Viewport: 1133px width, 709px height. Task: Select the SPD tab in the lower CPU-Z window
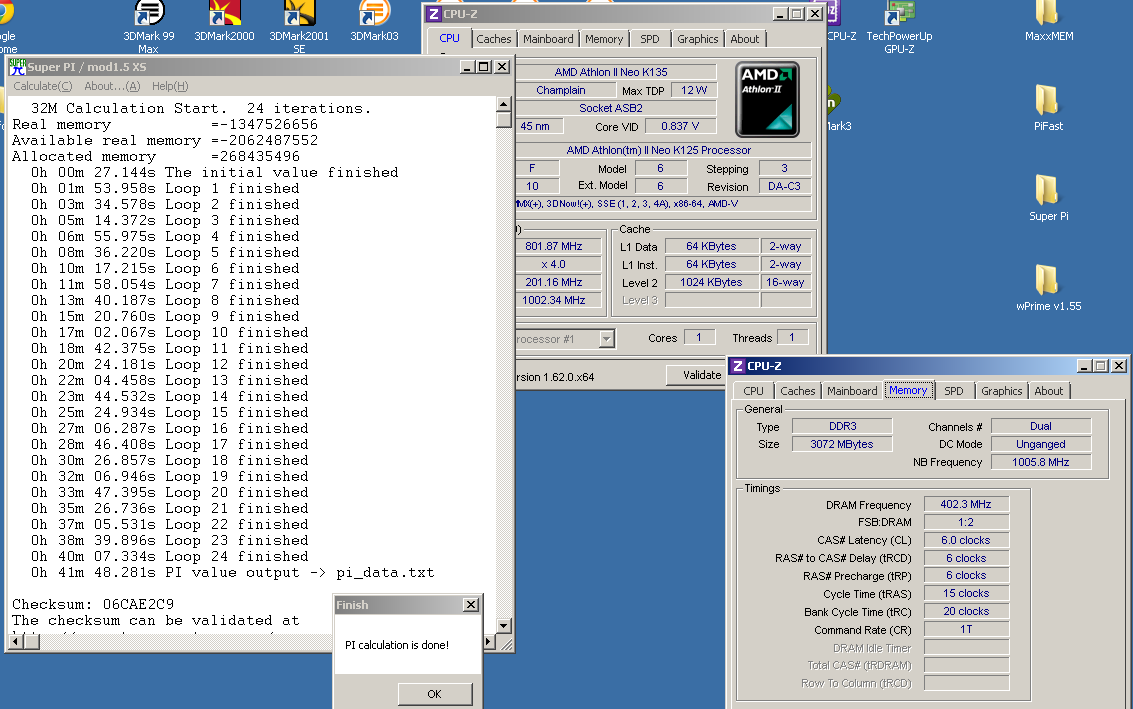(954, 391)
